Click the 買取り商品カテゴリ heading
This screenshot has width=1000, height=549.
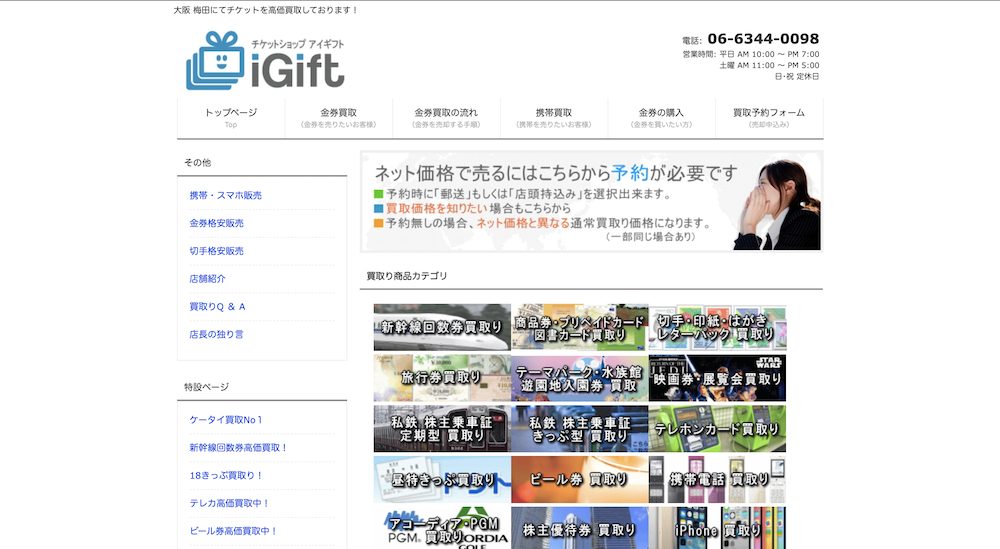(407, 276)
